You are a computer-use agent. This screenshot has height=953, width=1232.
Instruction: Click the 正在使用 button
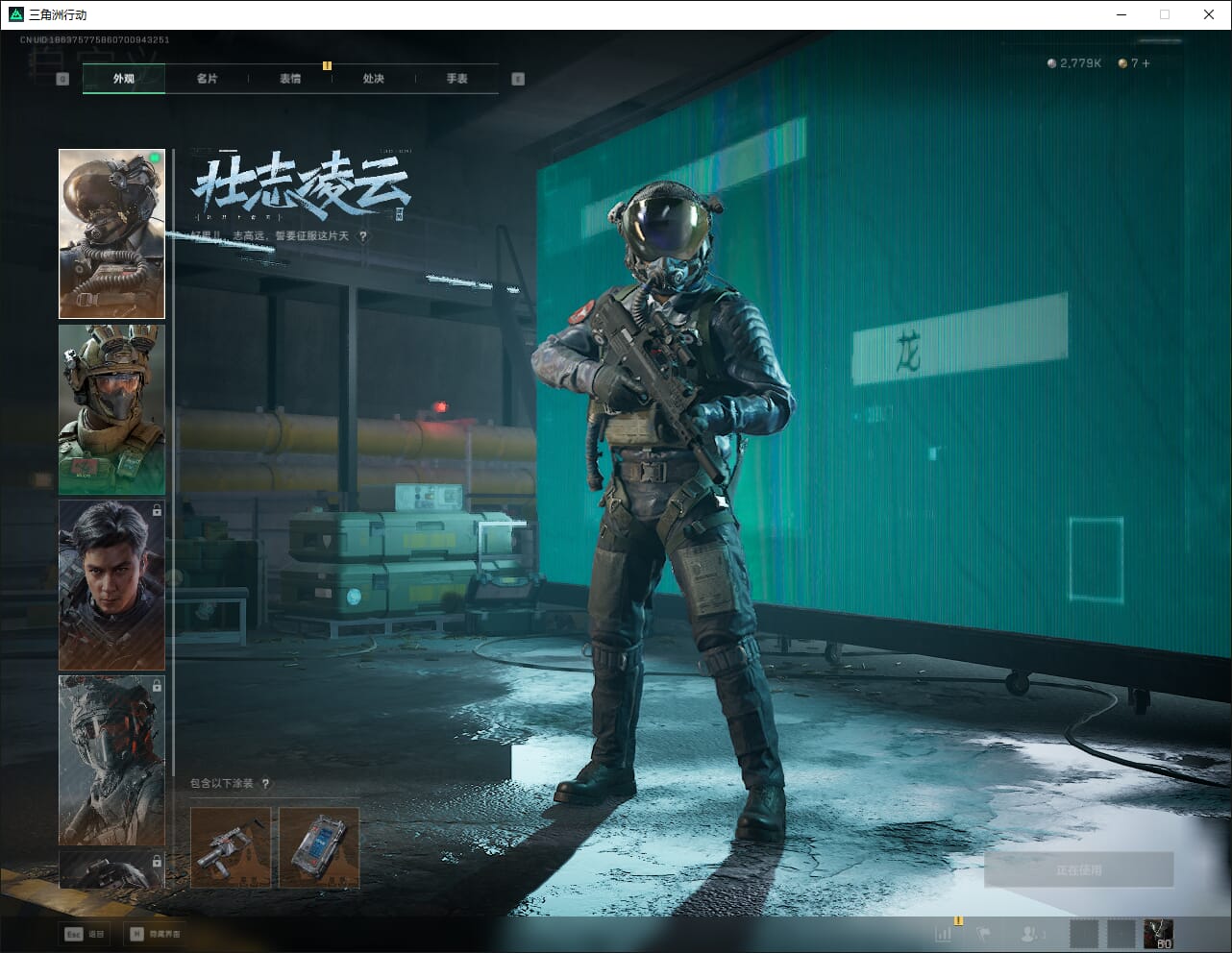pyautogui.click(x=1078, y=870)
